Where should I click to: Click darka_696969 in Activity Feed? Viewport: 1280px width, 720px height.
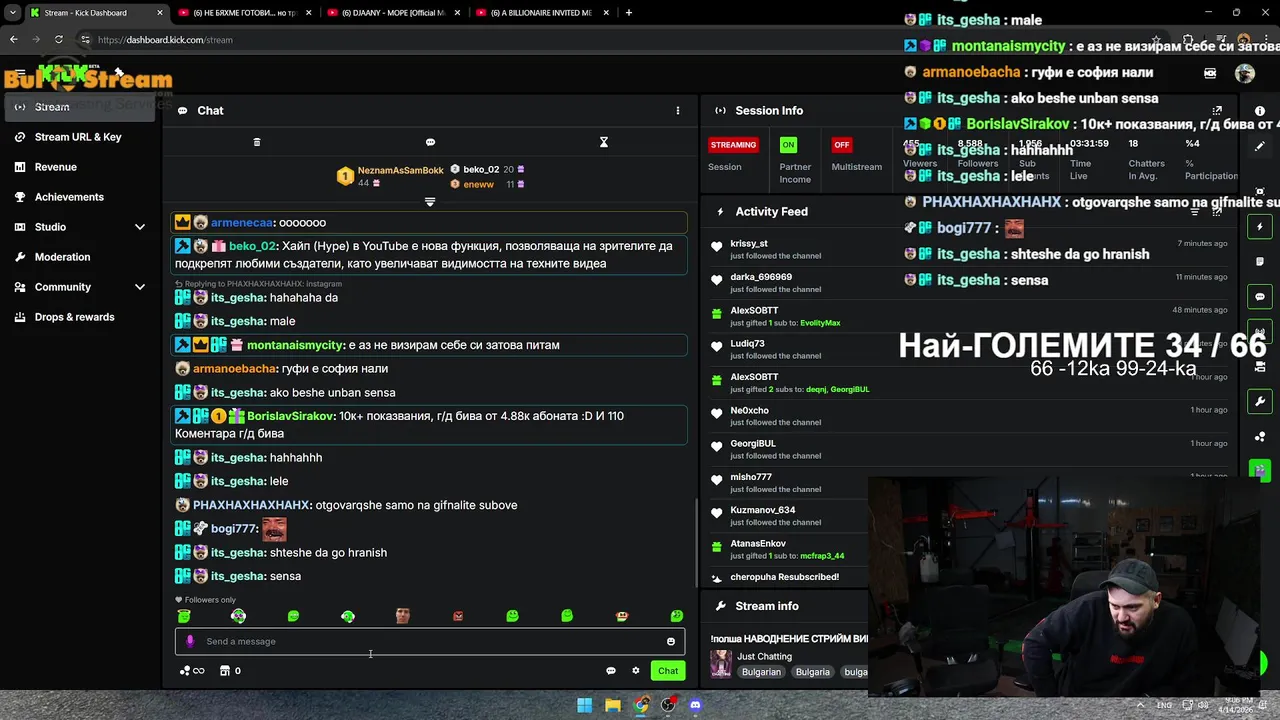pyautogui.click(x=761, y=277)
